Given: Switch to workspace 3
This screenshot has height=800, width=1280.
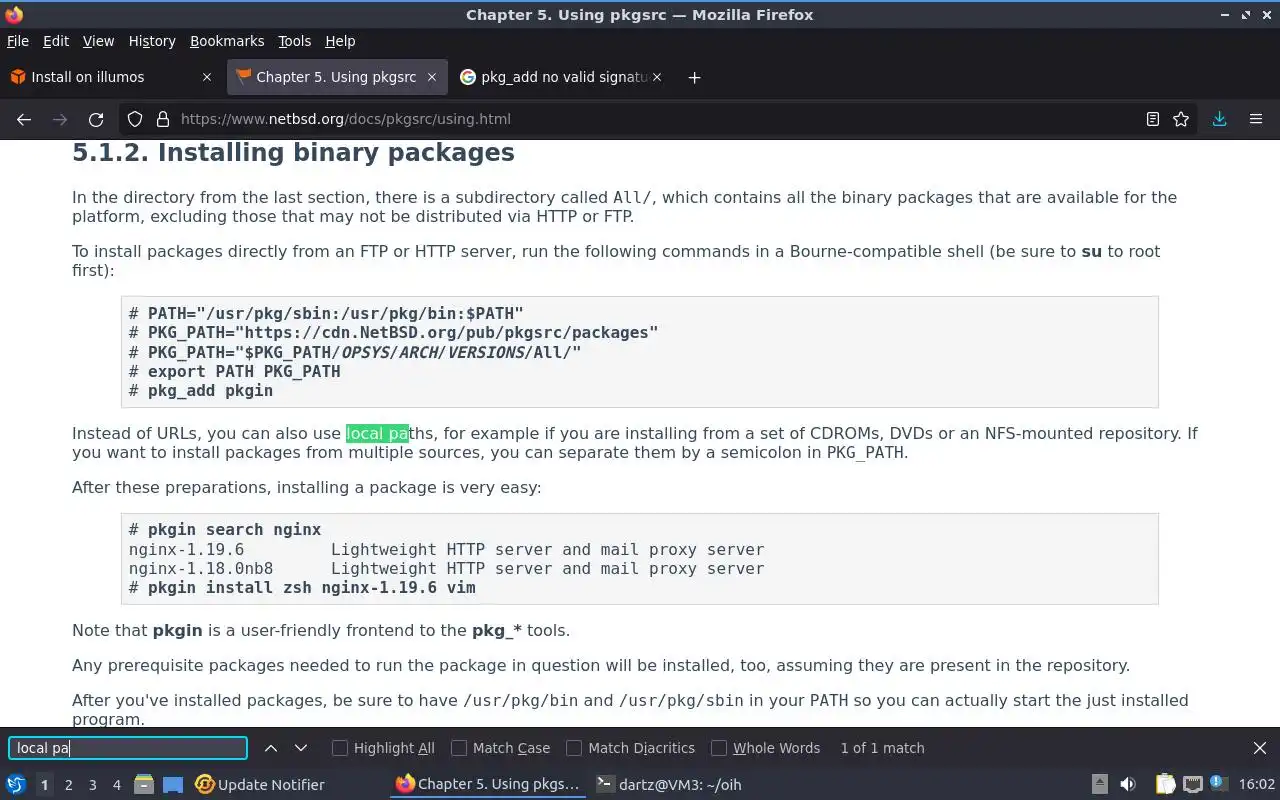Looking at the screenshot, I should [92, 785].
